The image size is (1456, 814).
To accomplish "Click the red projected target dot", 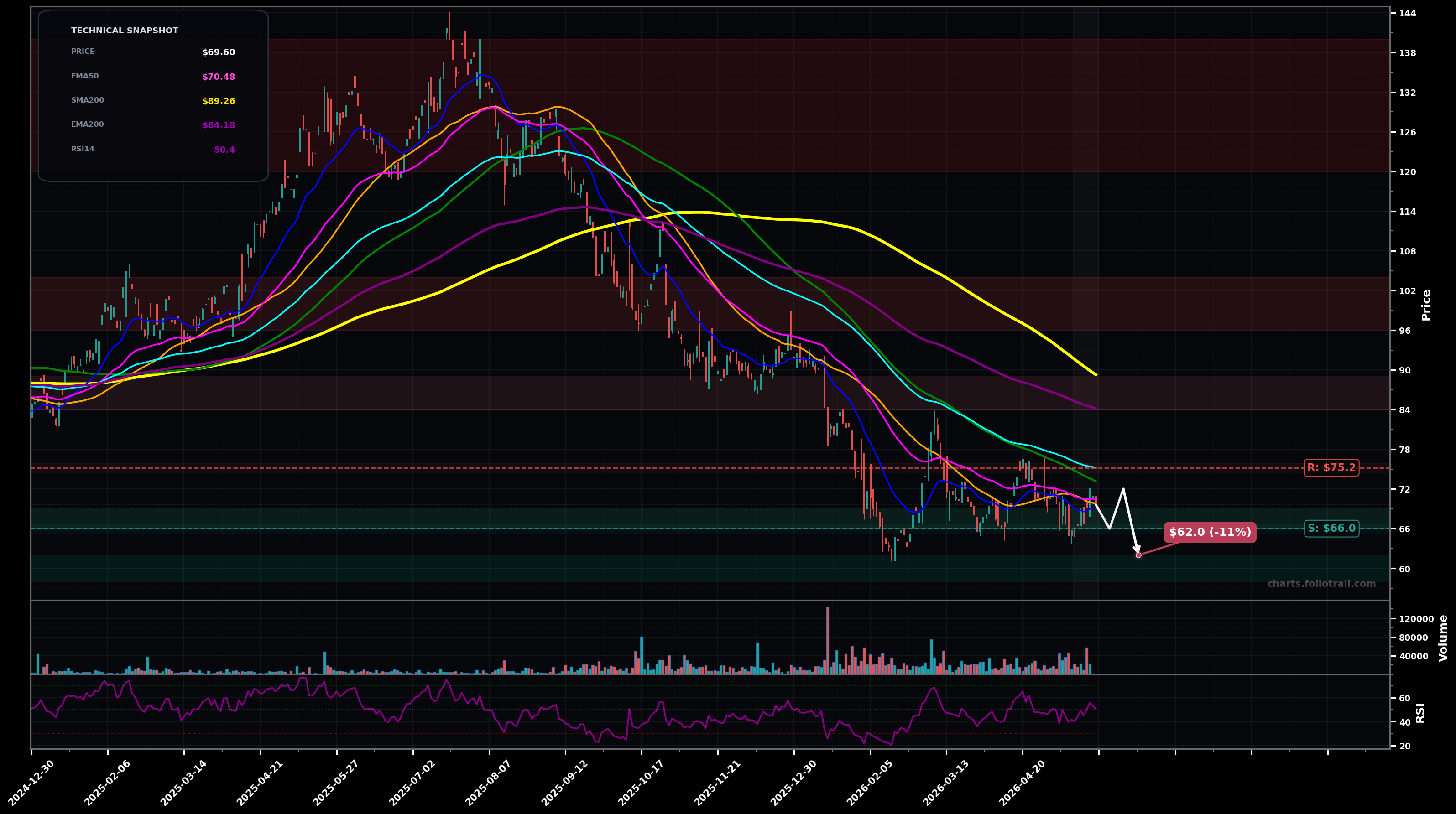I will [1138, 555].
